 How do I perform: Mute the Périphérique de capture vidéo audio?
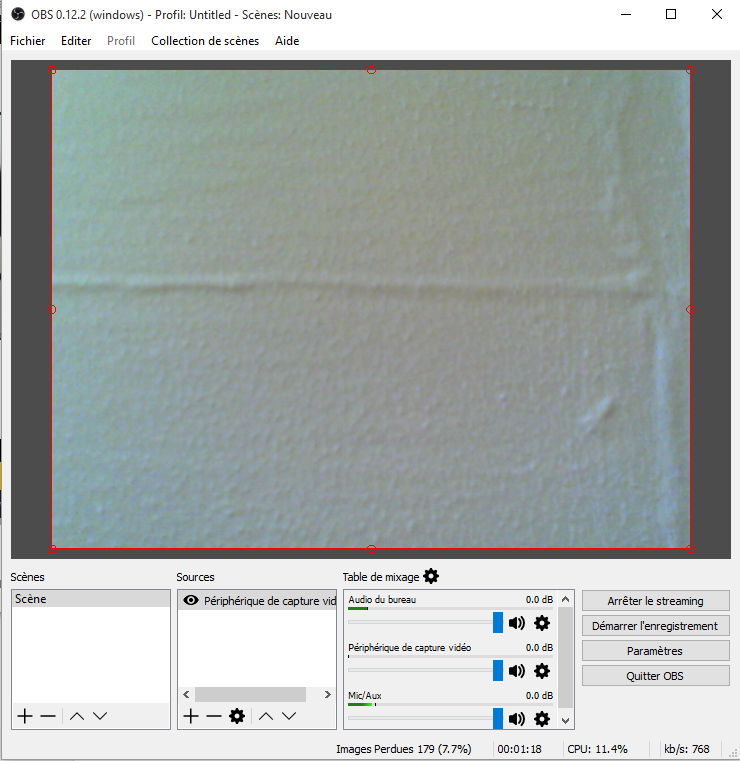point(517,671)
